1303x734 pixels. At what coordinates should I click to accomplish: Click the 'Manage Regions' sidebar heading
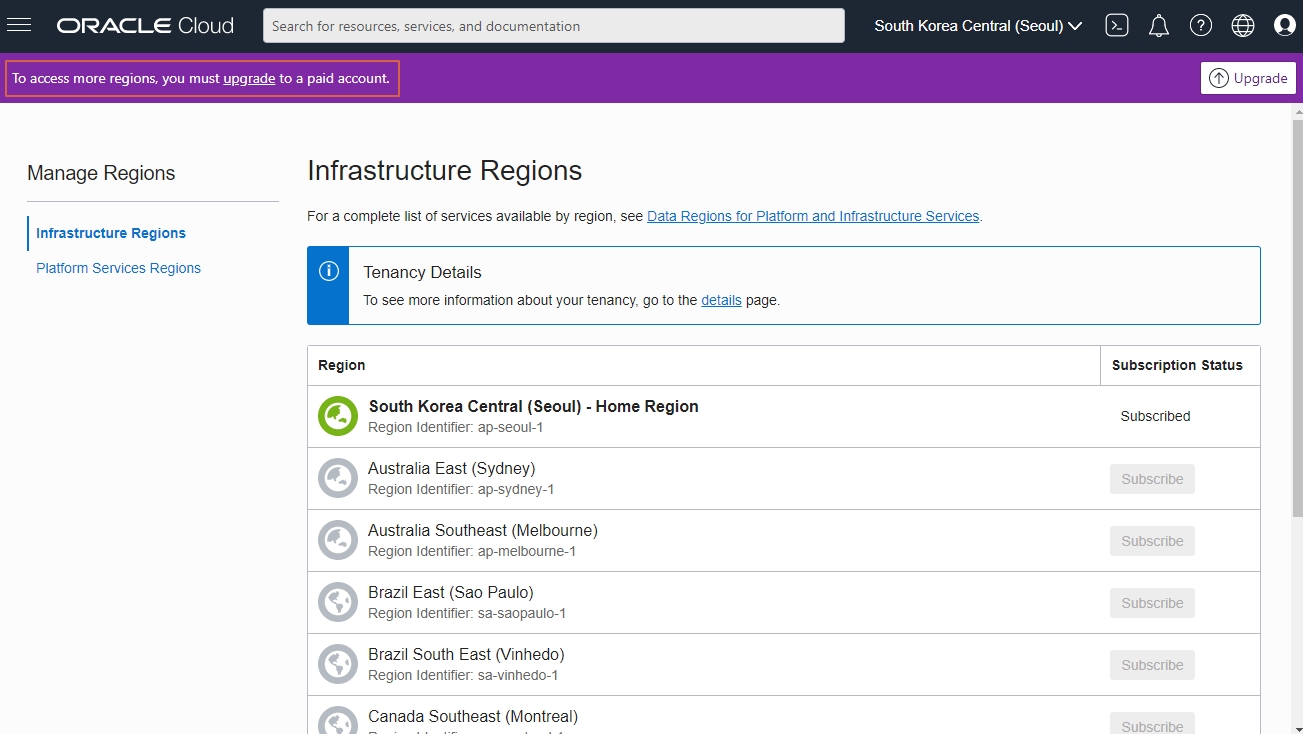pyautogui.click(x=101, y=173)
